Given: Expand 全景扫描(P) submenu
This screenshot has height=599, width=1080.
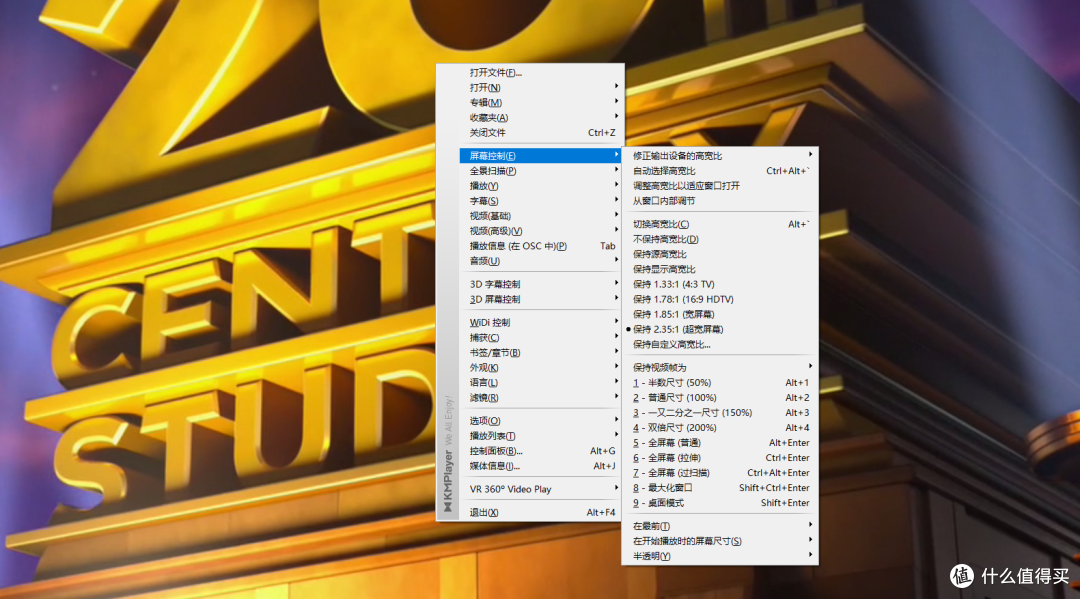Looking at the screenshot, I should (x=541, y=171).
